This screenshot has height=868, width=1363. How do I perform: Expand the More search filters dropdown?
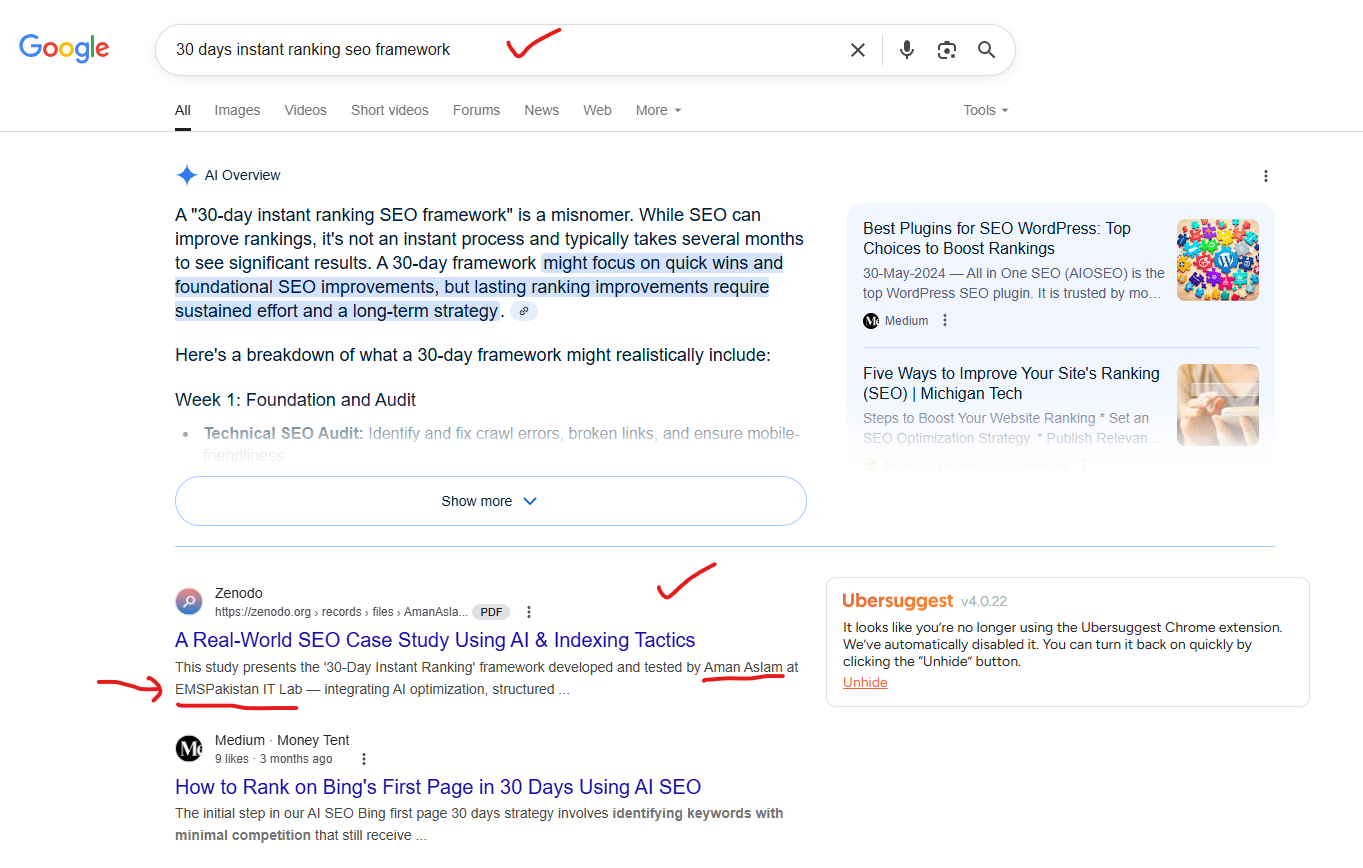658,110
